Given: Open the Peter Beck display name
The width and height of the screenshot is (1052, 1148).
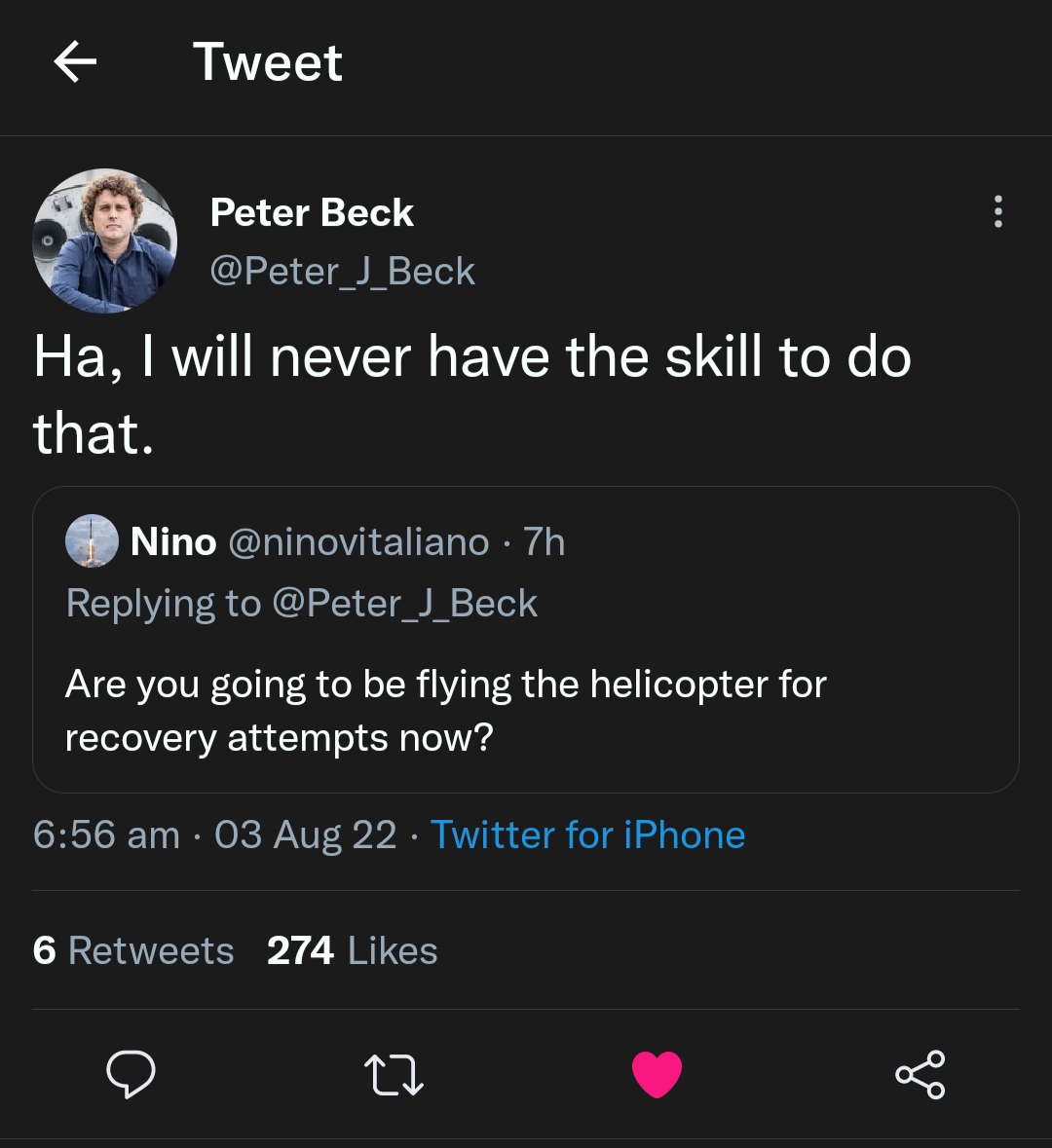Looking at the screenshot, I should (x=312, y=212).
